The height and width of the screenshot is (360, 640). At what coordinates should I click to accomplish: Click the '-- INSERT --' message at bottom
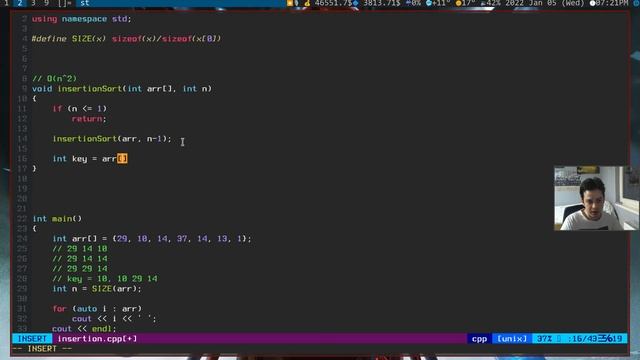click(42, 349)
